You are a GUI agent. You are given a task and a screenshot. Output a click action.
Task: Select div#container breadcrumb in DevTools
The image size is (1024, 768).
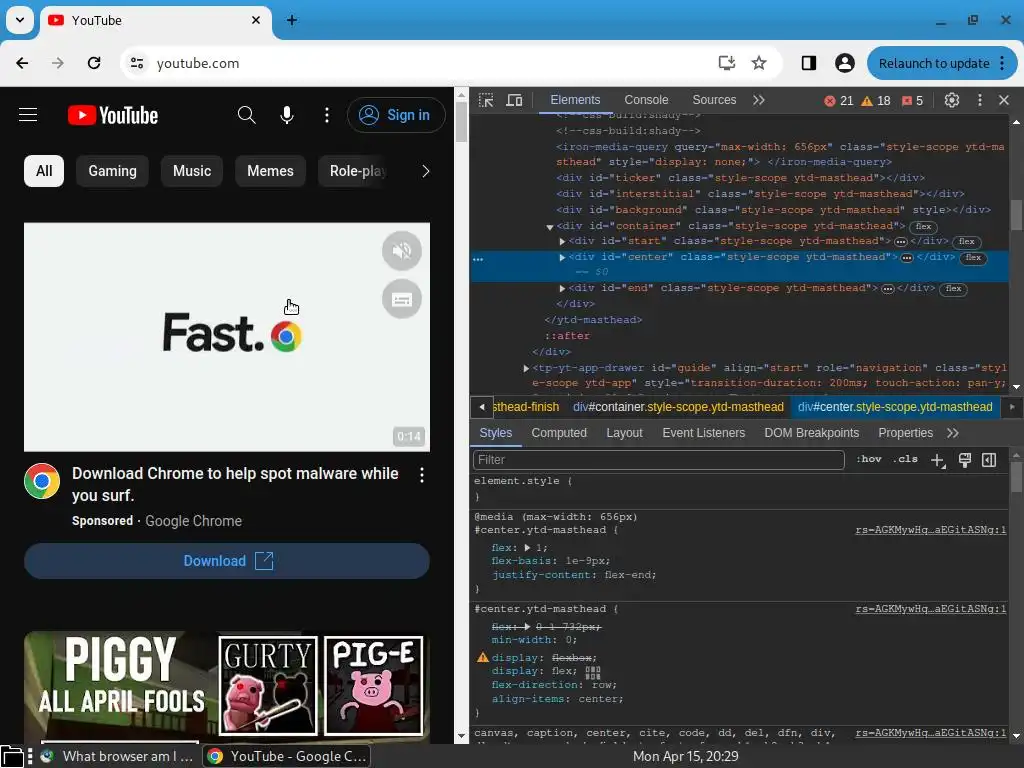(678, 407)
